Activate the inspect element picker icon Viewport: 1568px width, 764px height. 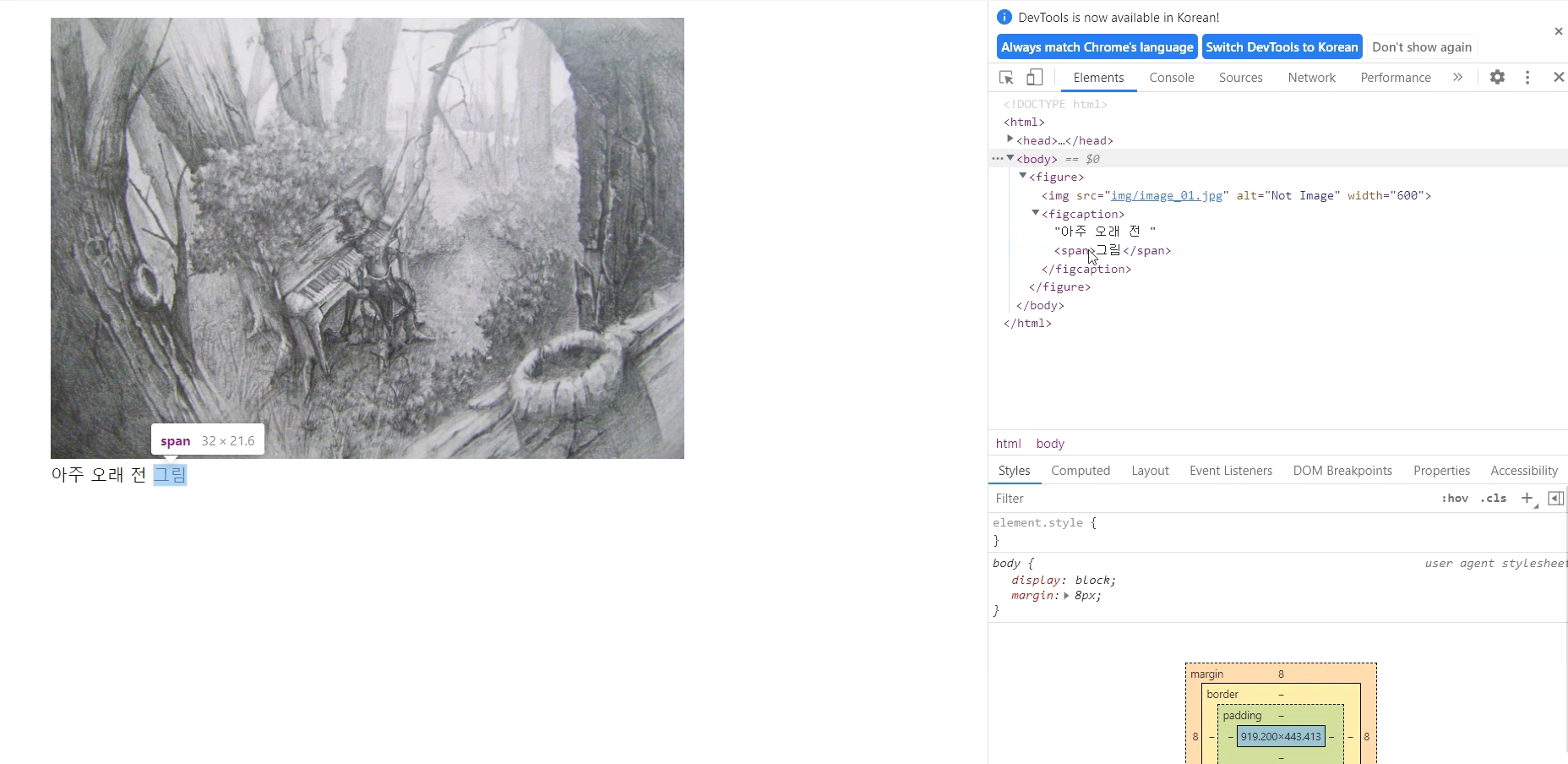click(x=1006, y=78)
